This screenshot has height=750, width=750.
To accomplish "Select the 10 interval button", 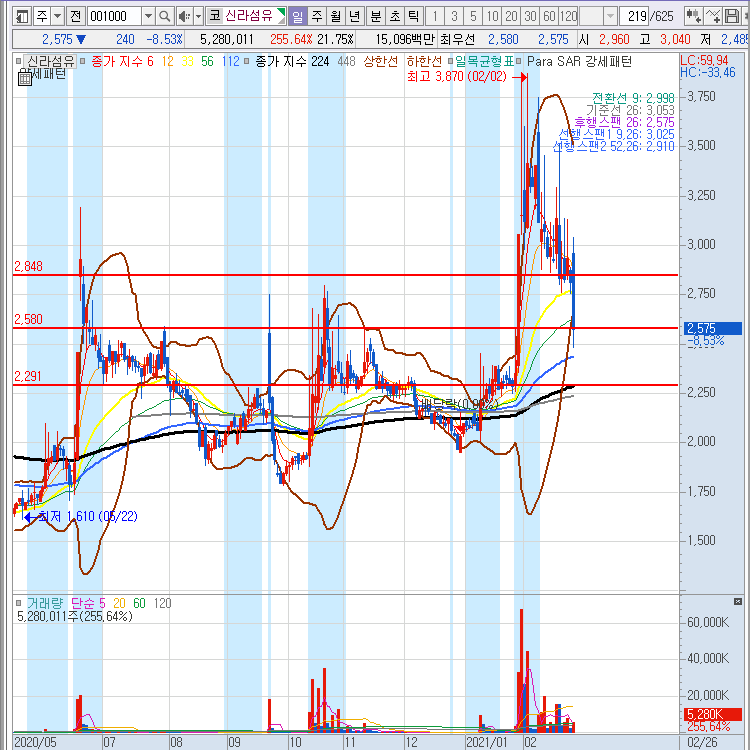I will point(492,17).
